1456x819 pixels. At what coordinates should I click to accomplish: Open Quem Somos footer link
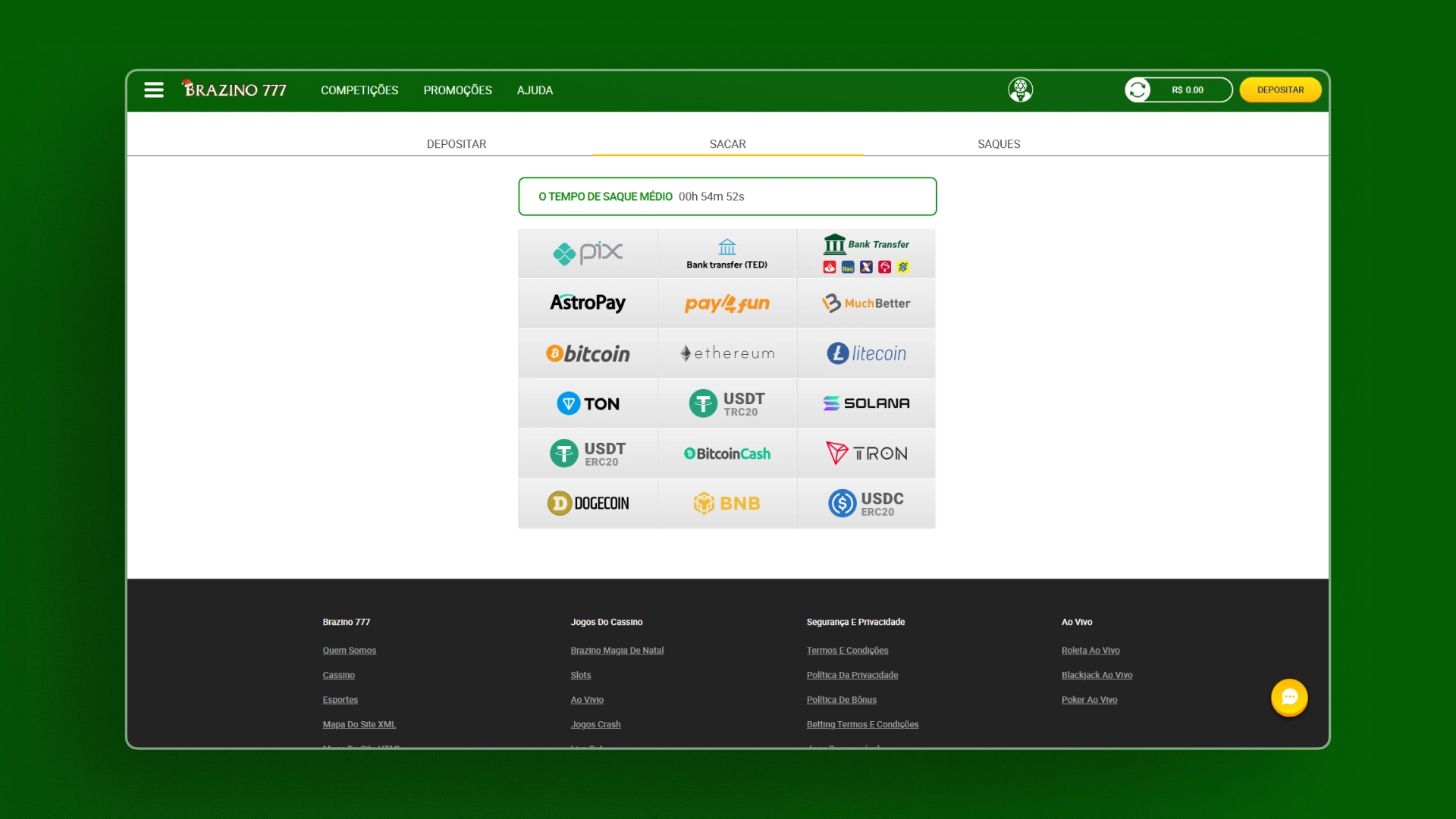[x=349, y=651]
